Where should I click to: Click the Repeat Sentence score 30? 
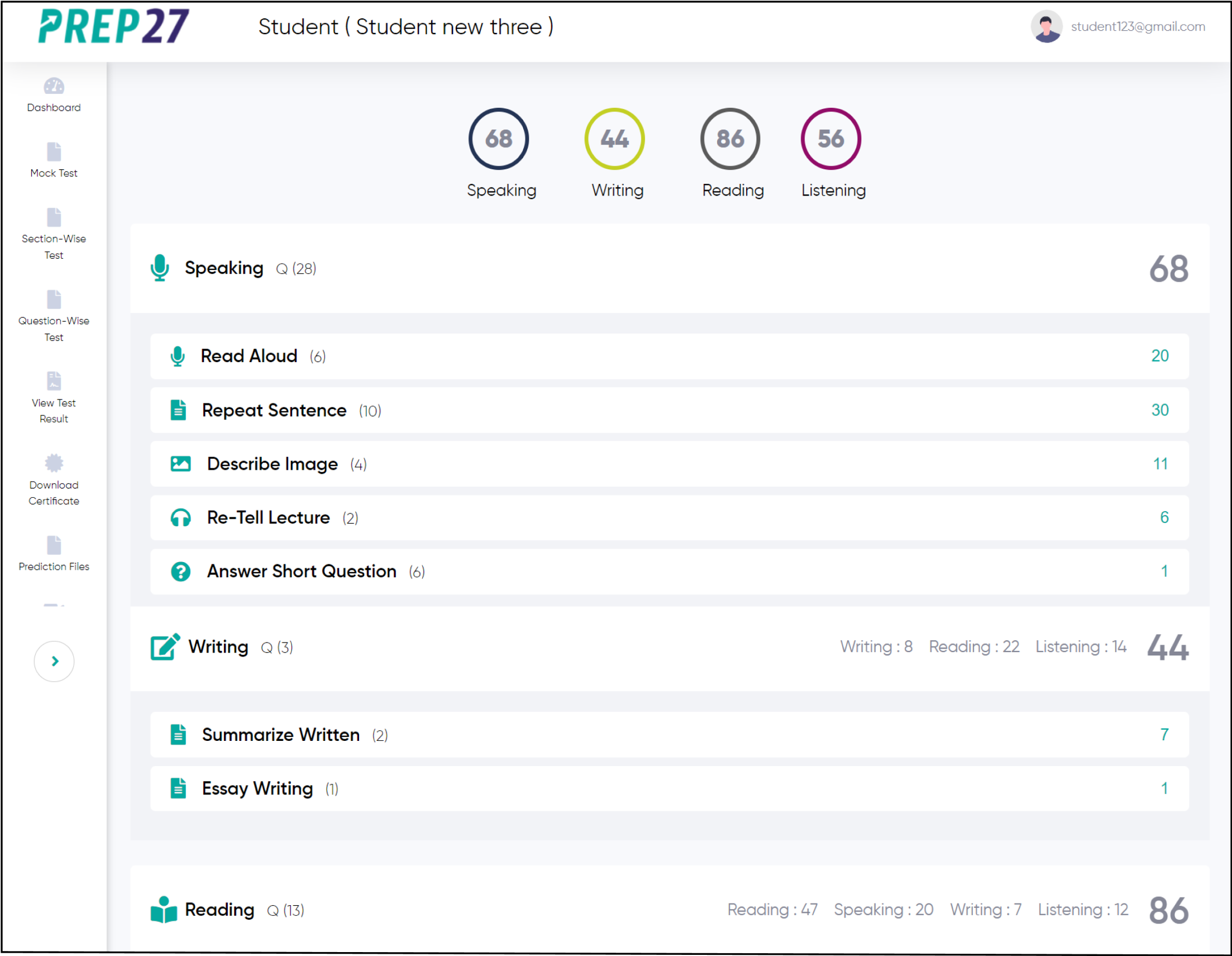tap(1160, 410)
